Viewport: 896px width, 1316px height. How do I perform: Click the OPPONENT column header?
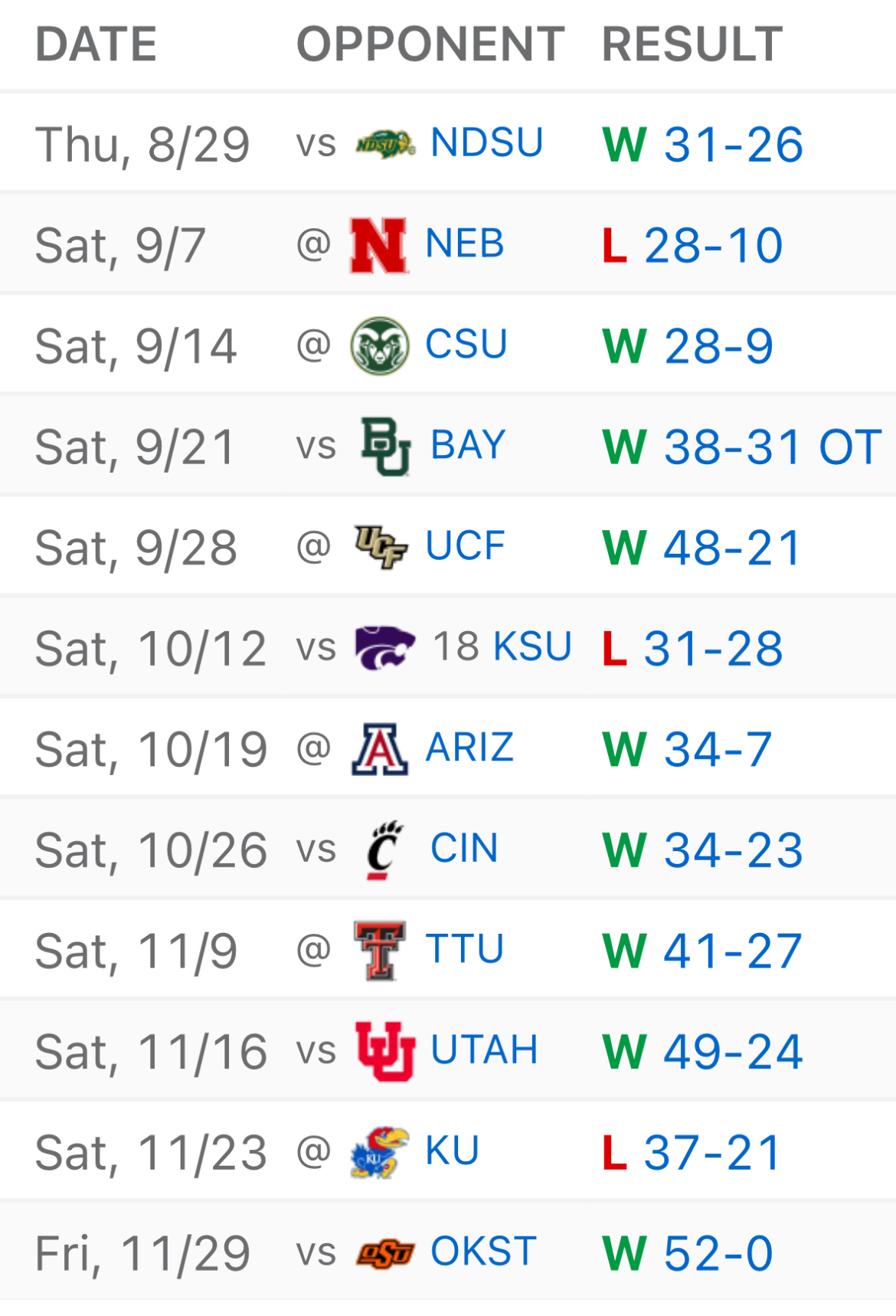pyautogui.click(x=430, y=44)
